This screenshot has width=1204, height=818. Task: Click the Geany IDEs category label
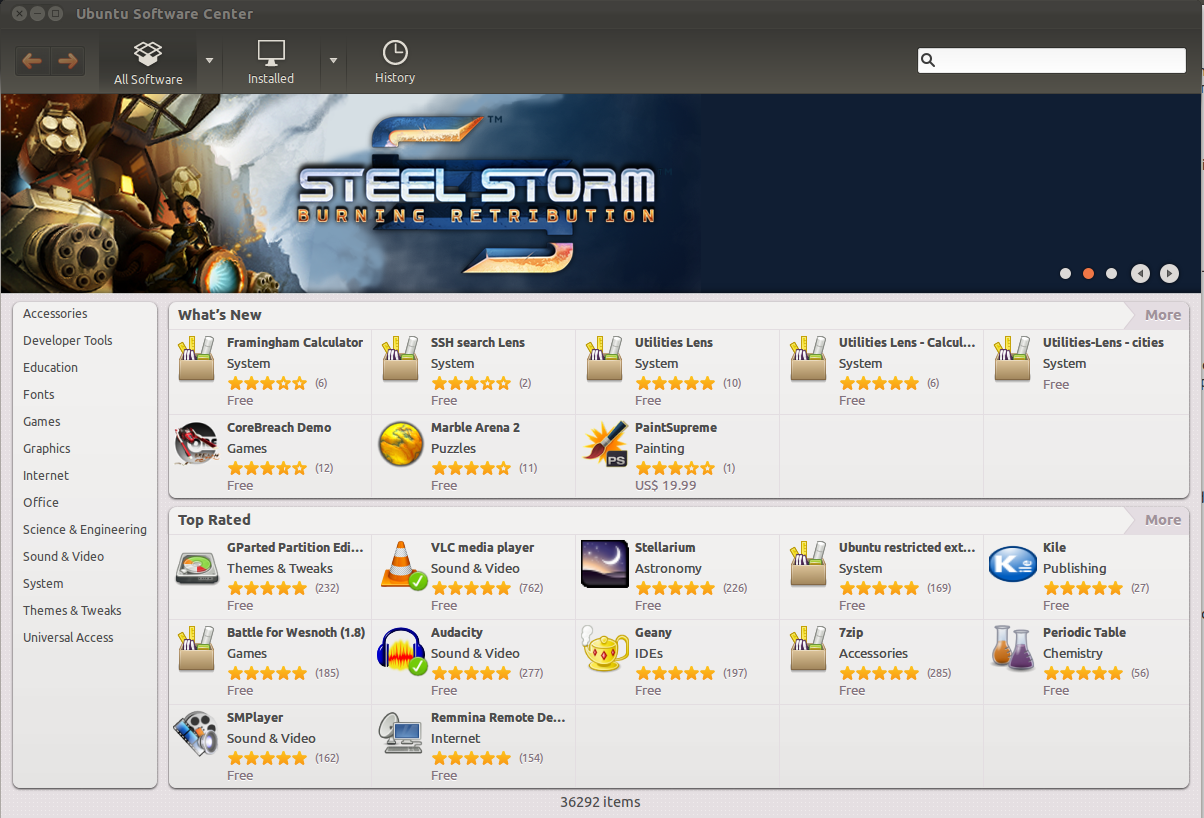pos(649,653)
